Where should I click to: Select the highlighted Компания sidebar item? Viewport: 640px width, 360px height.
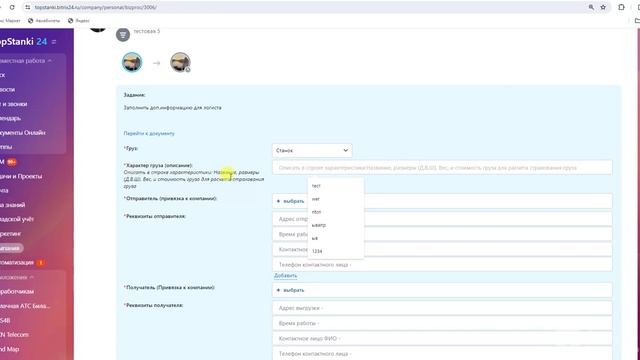(x=11, y=248)
